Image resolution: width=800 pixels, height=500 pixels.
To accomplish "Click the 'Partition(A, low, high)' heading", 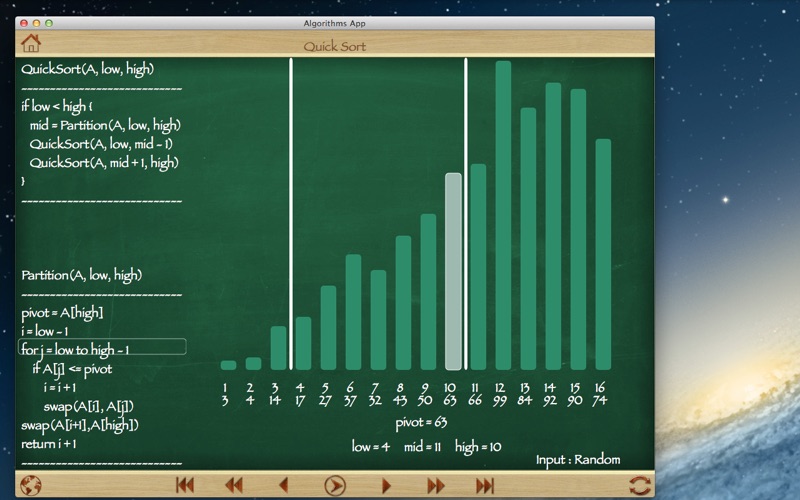I will (82, 276).
